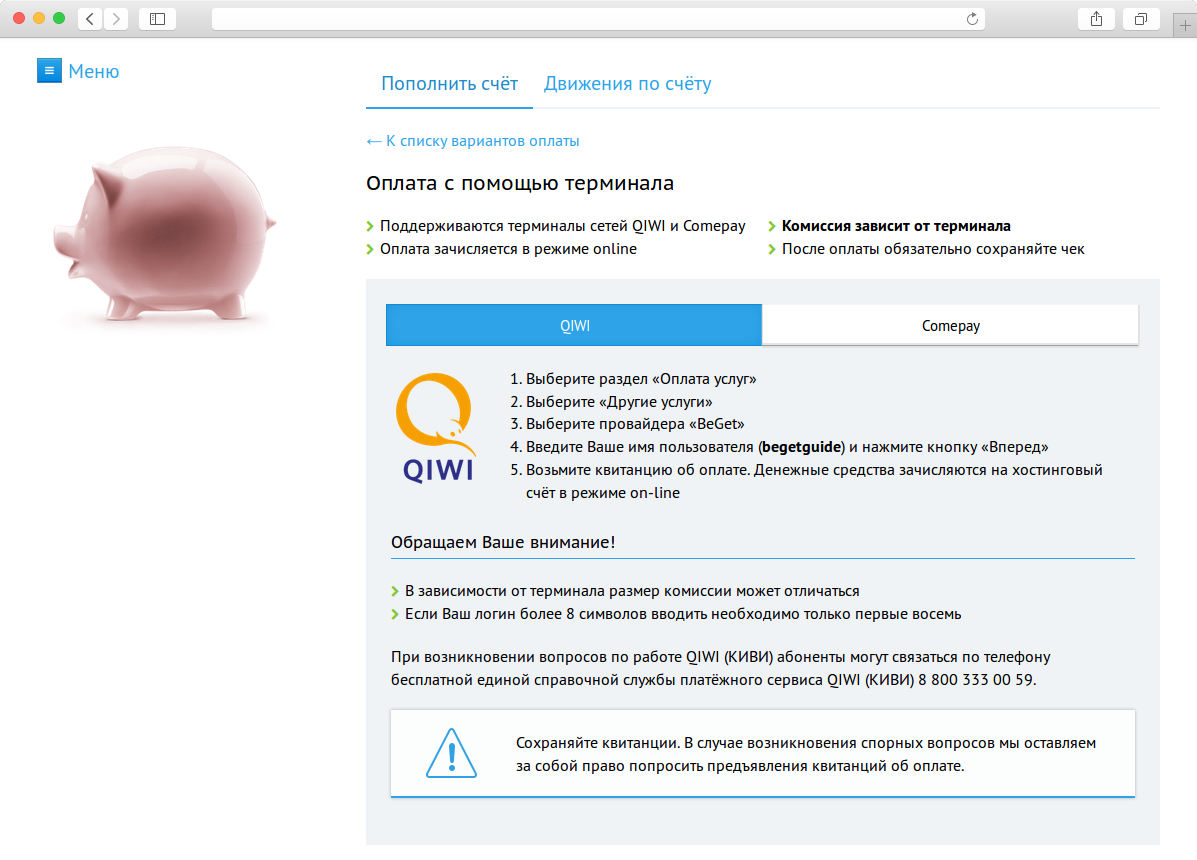The width and height of the screenshot is (1197, 860).
Task: Click text Комиссия зависит от терминала
Action: click(896, 226)
